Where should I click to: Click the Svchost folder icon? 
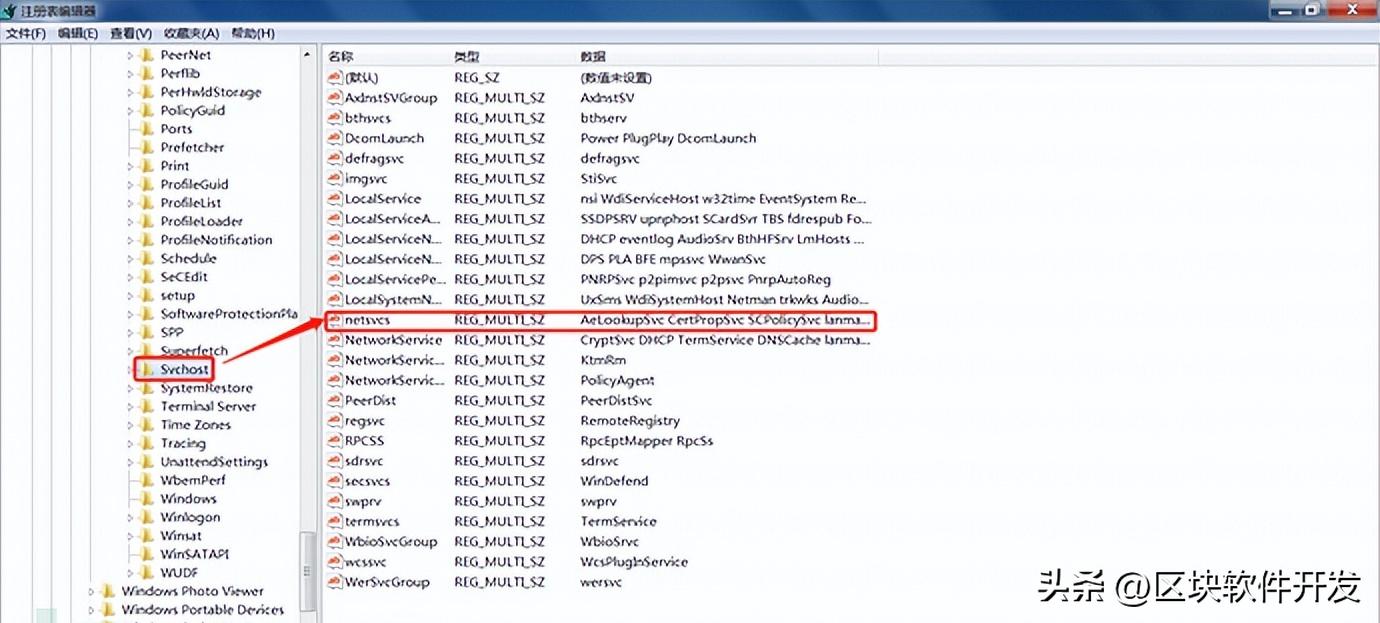147,369
